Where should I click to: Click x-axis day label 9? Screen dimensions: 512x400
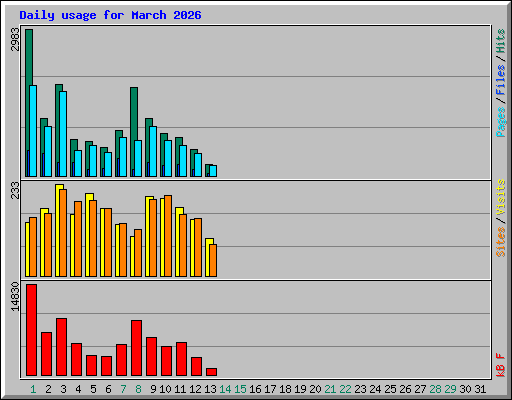click(x=153, y=389)
